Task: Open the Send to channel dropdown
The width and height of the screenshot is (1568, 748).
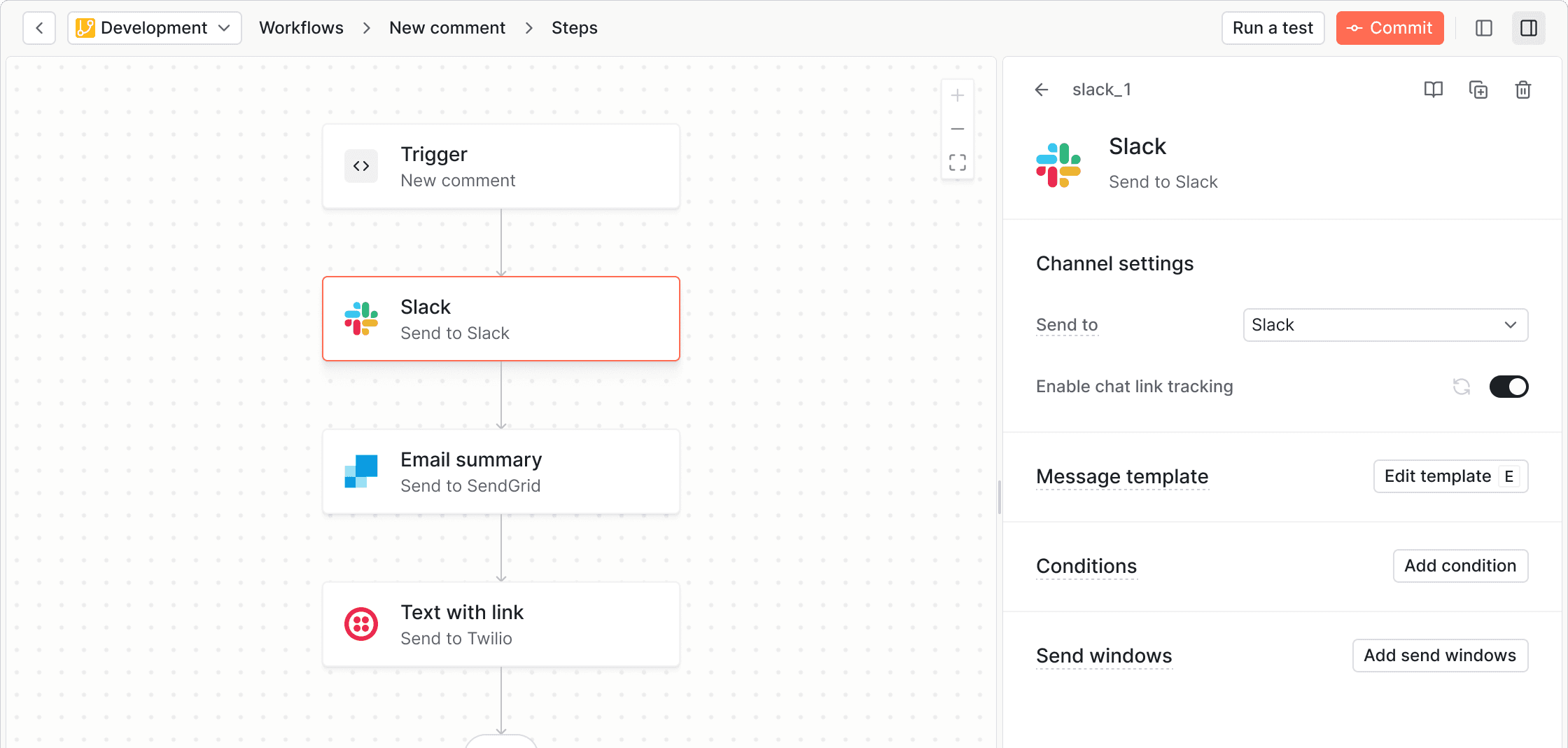Action: tap(1385, 325)
